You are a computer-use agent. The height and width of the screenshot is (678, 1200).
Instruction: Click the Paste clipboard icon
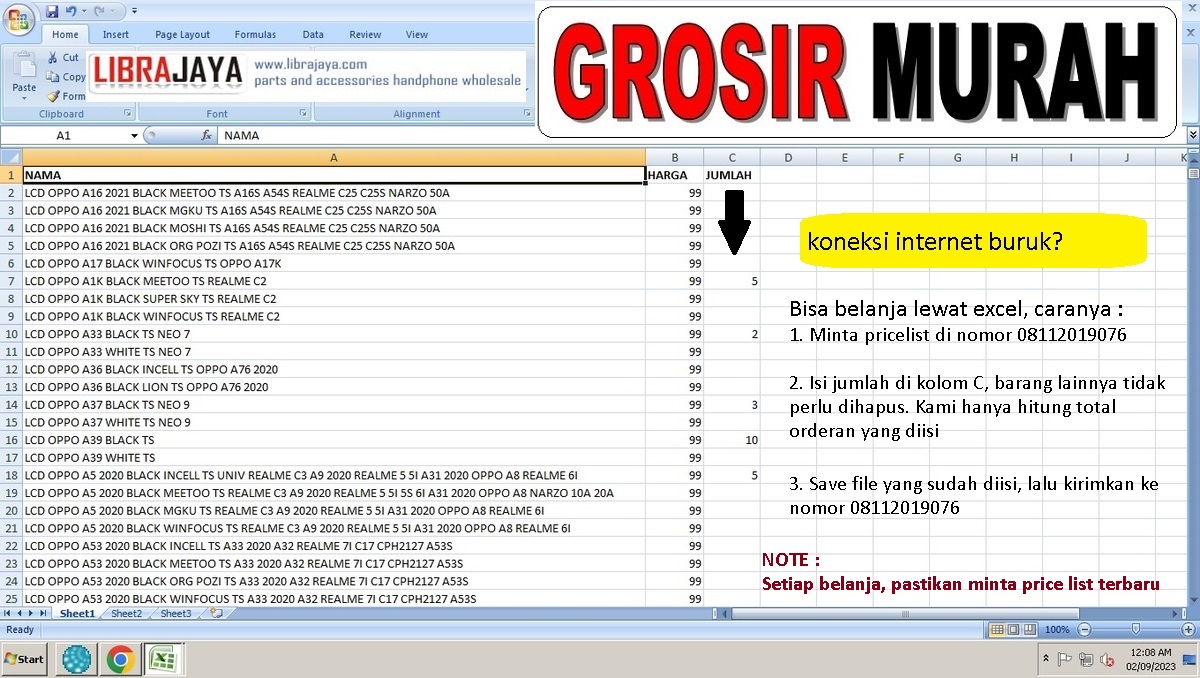24,66
